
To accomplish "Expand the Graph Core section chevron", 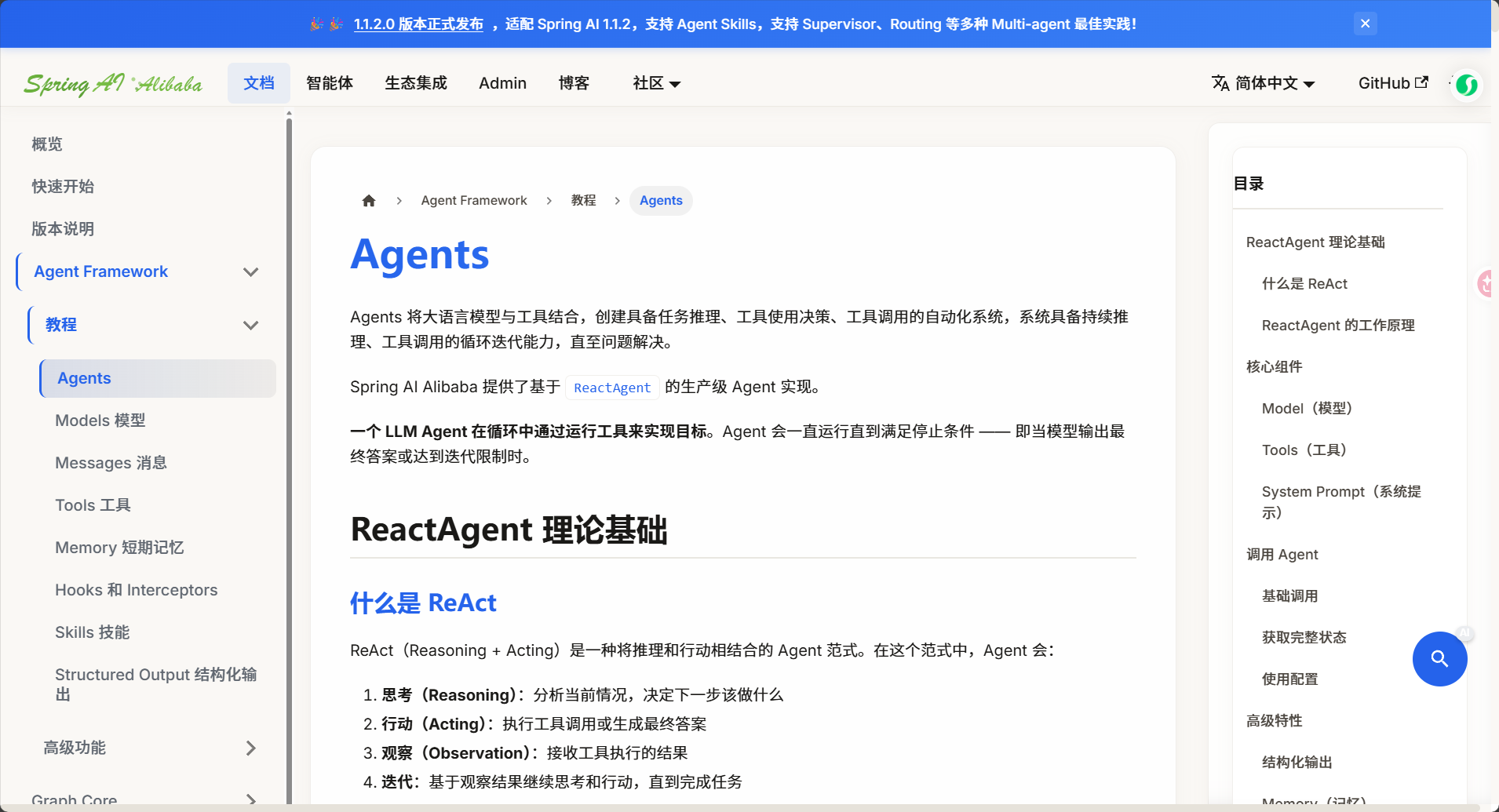I will 251,799.
